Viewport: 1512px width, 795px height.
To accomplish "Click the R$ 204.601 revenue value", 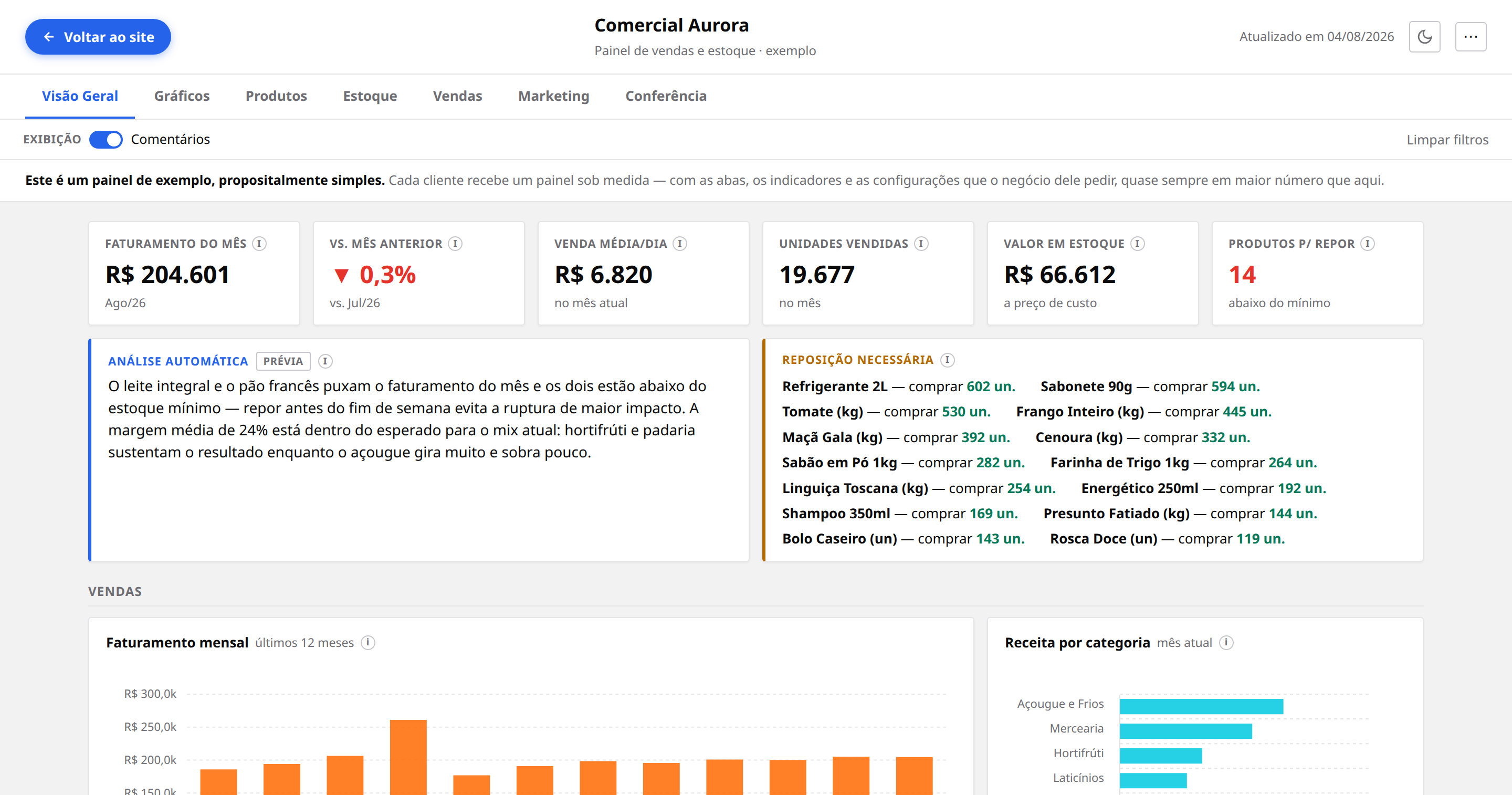I will pyautogui.click(x=167, y=275).
